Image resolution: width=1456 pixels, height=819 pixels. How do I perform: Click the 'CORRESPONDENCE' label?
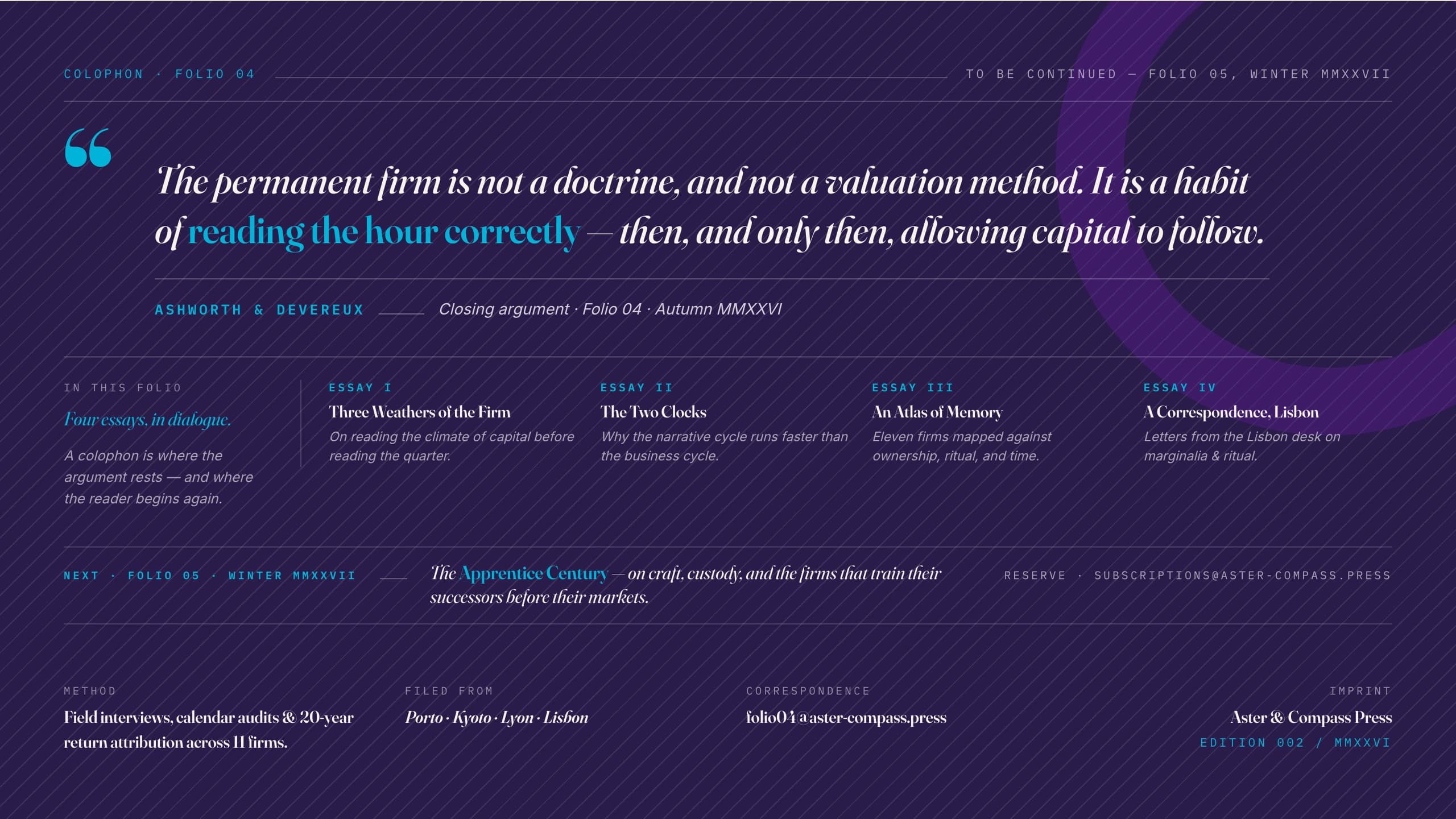808,691
